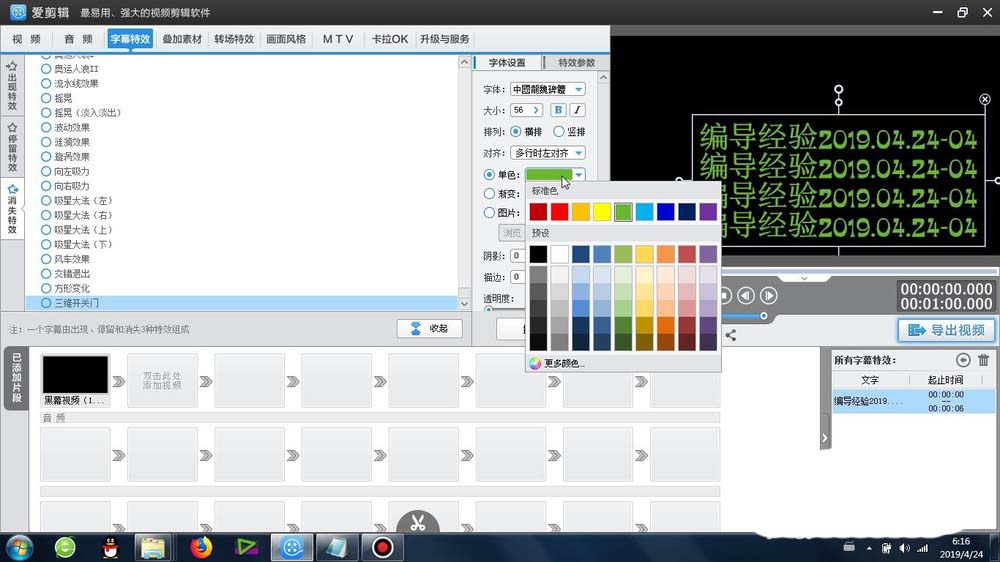Pick the purple standard color swatch
The width and height of the screenshot is (1000, 562).
708,212
